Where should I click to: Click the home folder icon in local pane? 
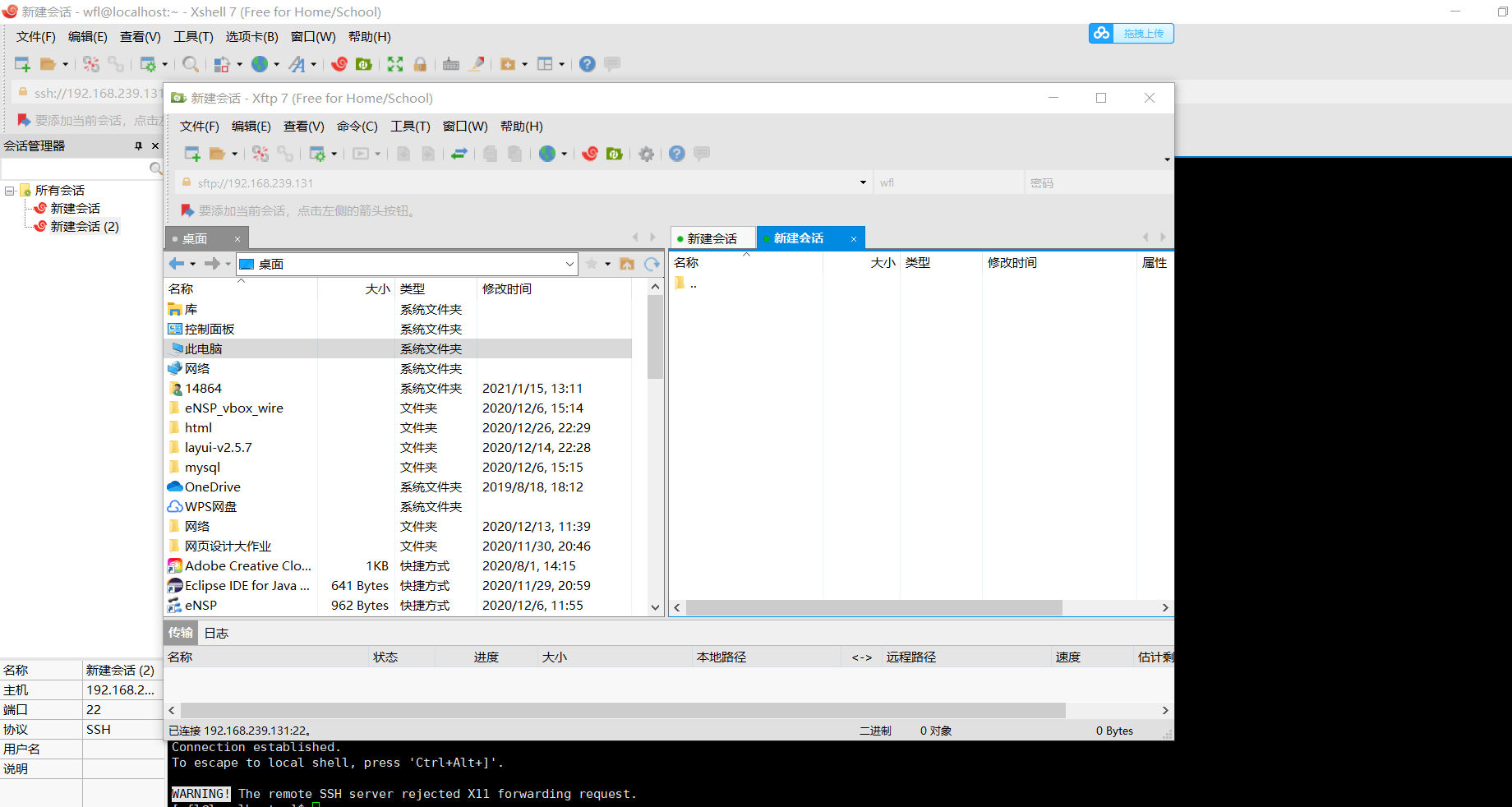tap(627, 264)
